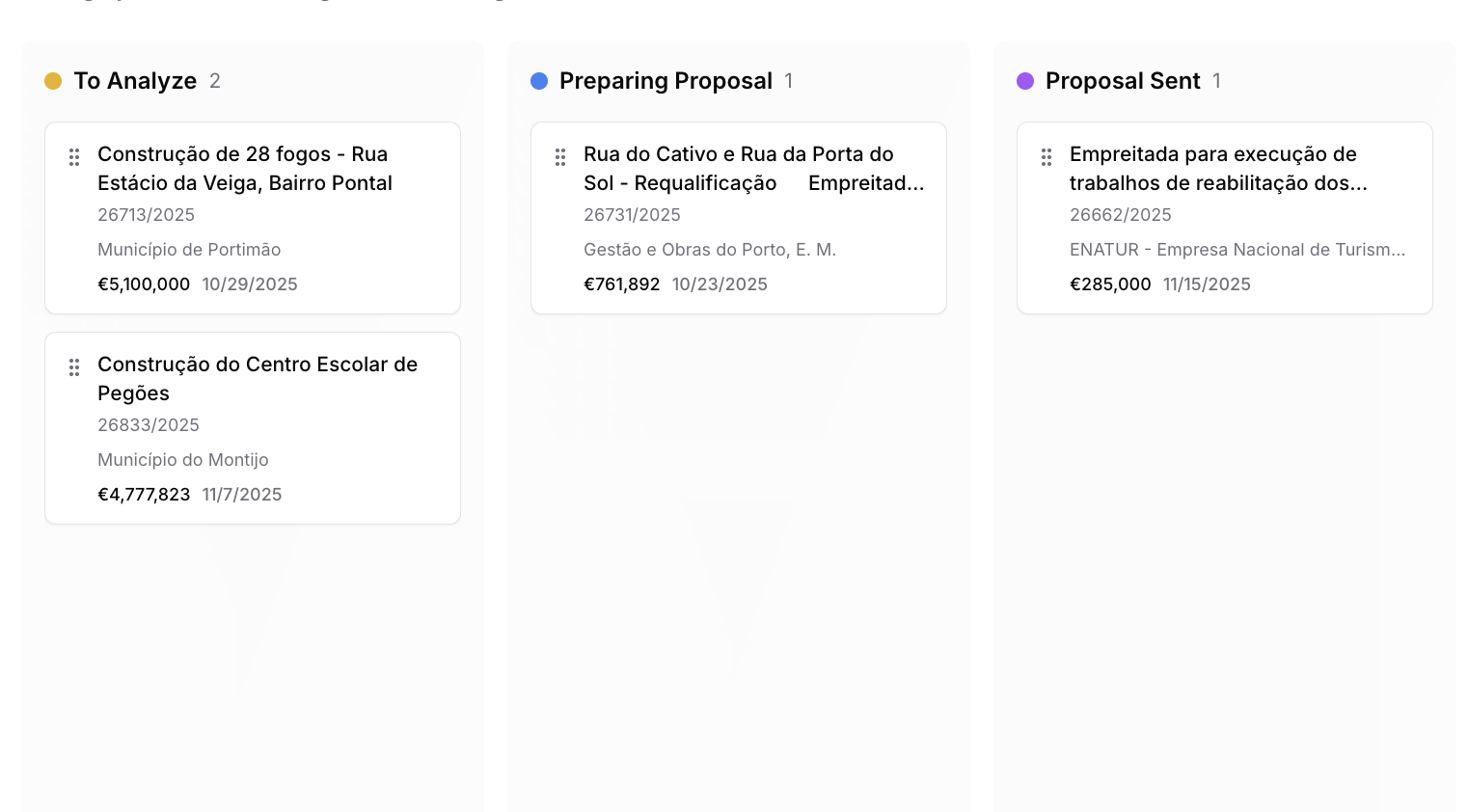Click the Gestão e Obras do Porto text
Screen dimensions: 1468x812
coord(709,250)
